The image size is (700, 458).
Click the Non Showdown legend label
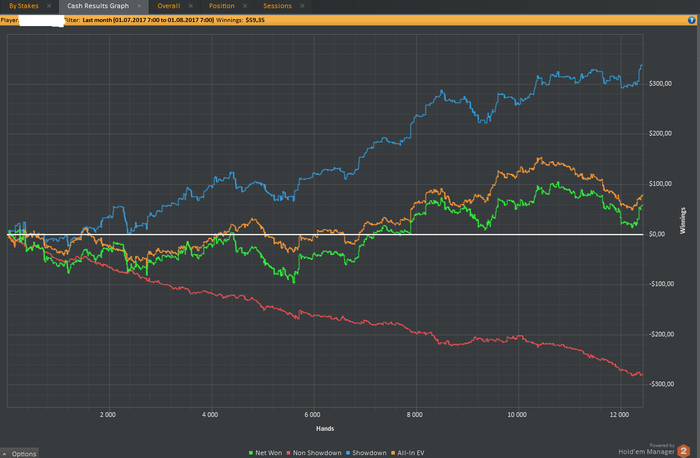(x=317, y=453)
